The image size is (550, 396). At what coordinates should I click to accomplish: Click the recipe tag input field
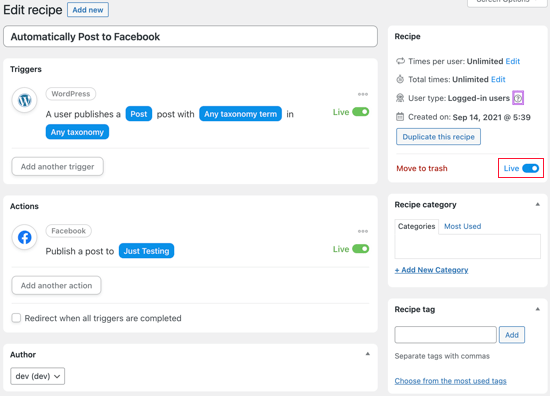tap(445, 335)
